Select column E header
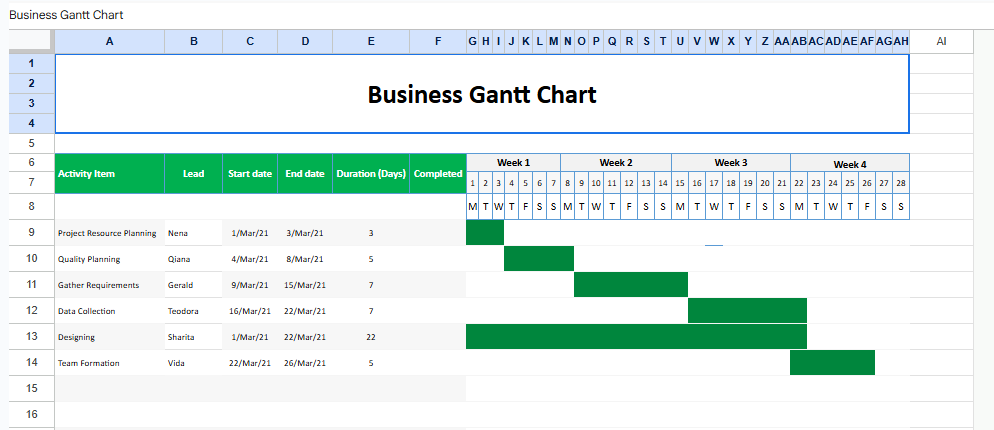 pos(371,41)
